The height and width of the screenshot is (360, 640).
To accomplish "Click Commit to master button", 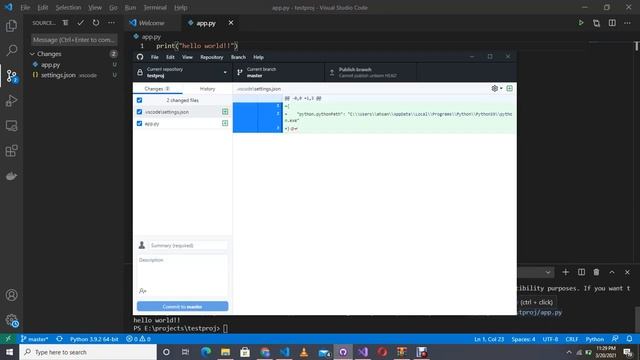I will (182, 307).
